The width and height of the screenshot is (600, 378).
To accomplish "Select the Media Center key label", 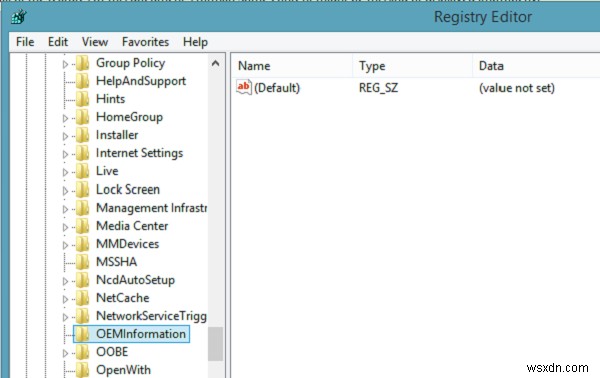I will click(132, 225).
